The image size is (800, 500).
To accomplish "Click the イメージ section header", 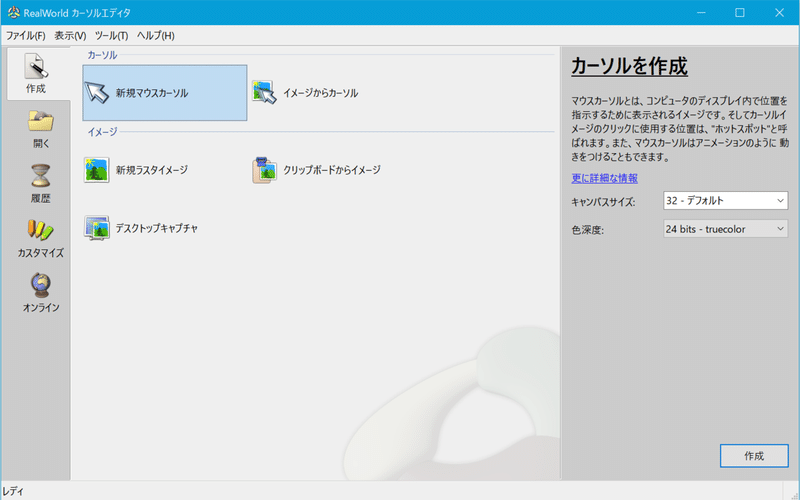I will coord(102,132).
